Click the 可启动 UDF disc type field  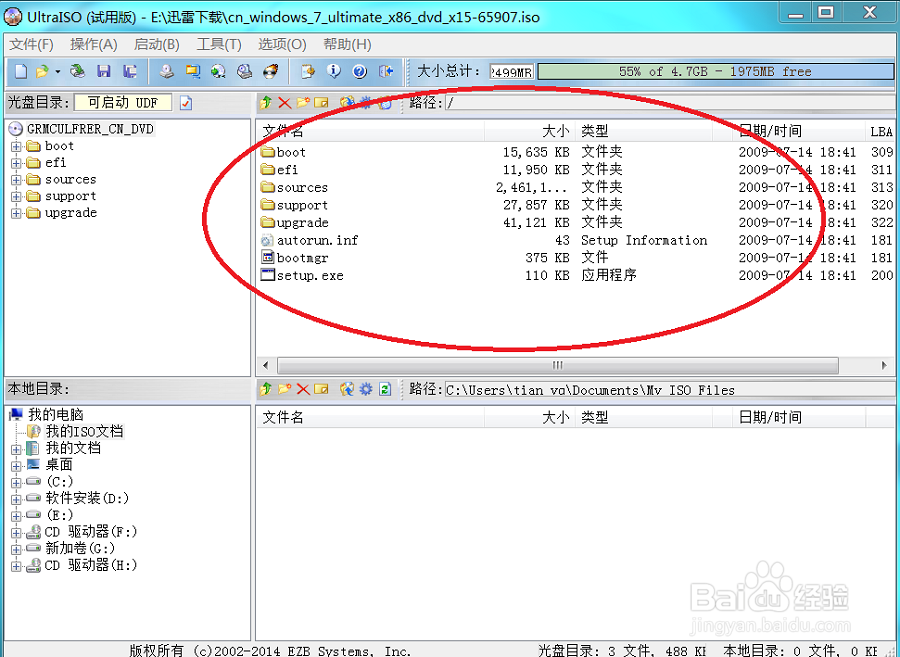(x=123, y=103)
